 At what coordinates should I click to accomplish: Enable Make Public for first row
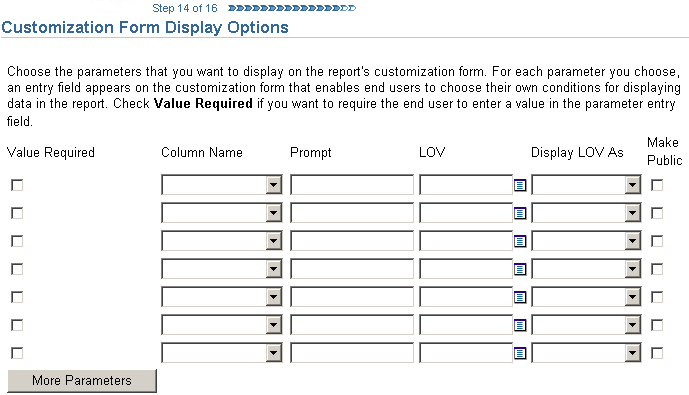point(657,185)
